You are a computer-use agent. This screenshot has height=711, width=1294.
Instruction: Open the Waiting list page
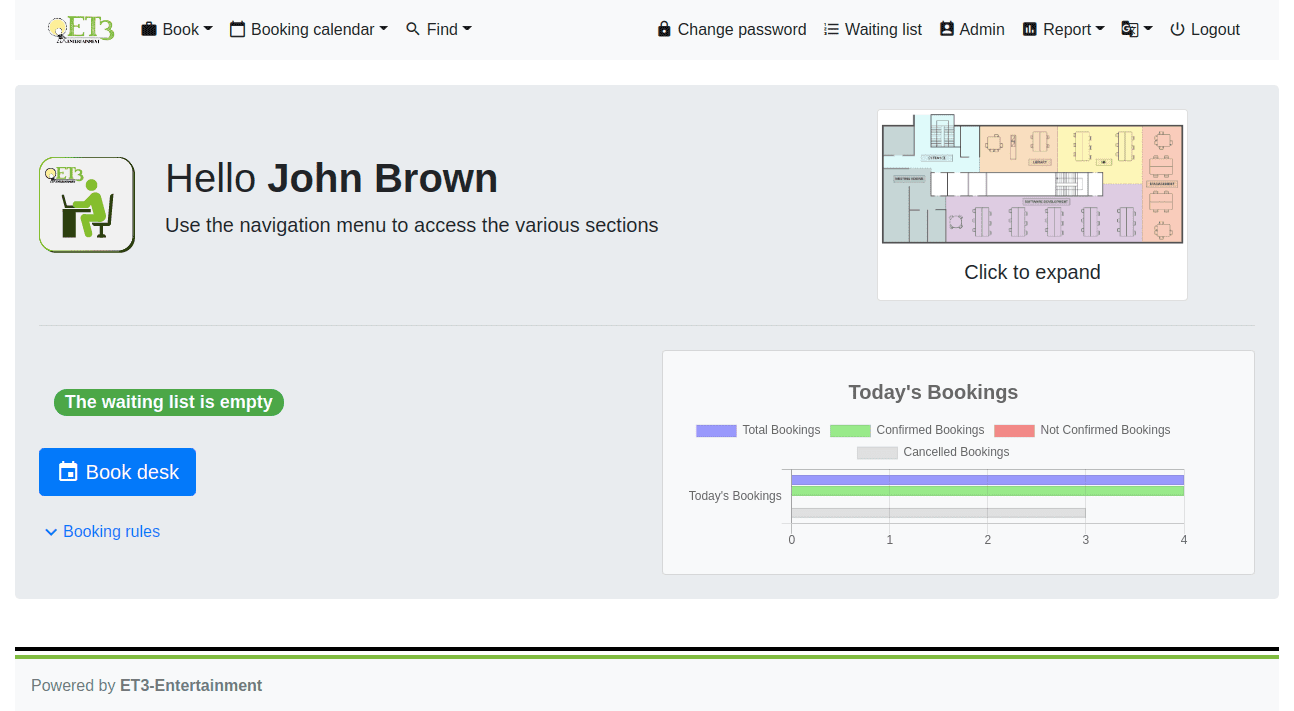tap(873, 29)
